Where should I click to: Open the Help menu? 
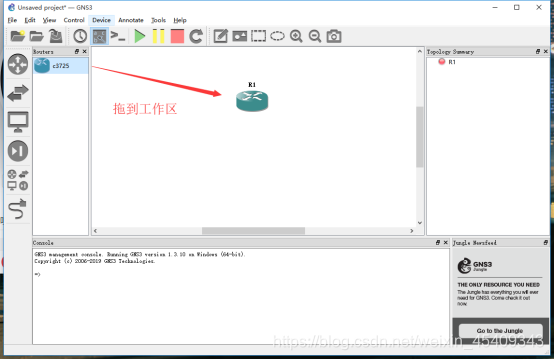pyautogui.click(x=180, y=20)
